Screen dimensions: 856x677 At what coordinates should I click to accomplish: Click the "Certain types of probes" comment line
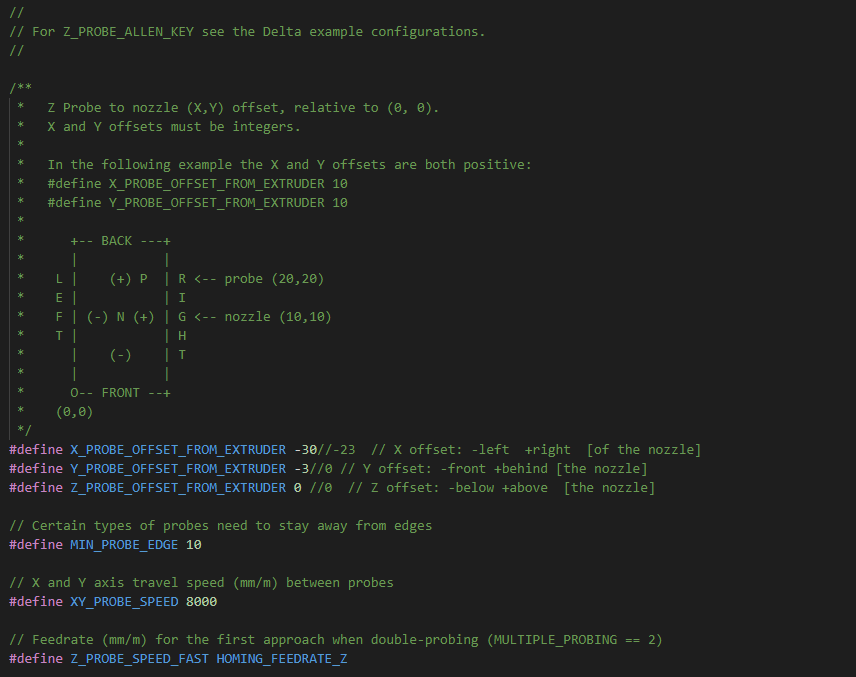click(x=220, y=526)
